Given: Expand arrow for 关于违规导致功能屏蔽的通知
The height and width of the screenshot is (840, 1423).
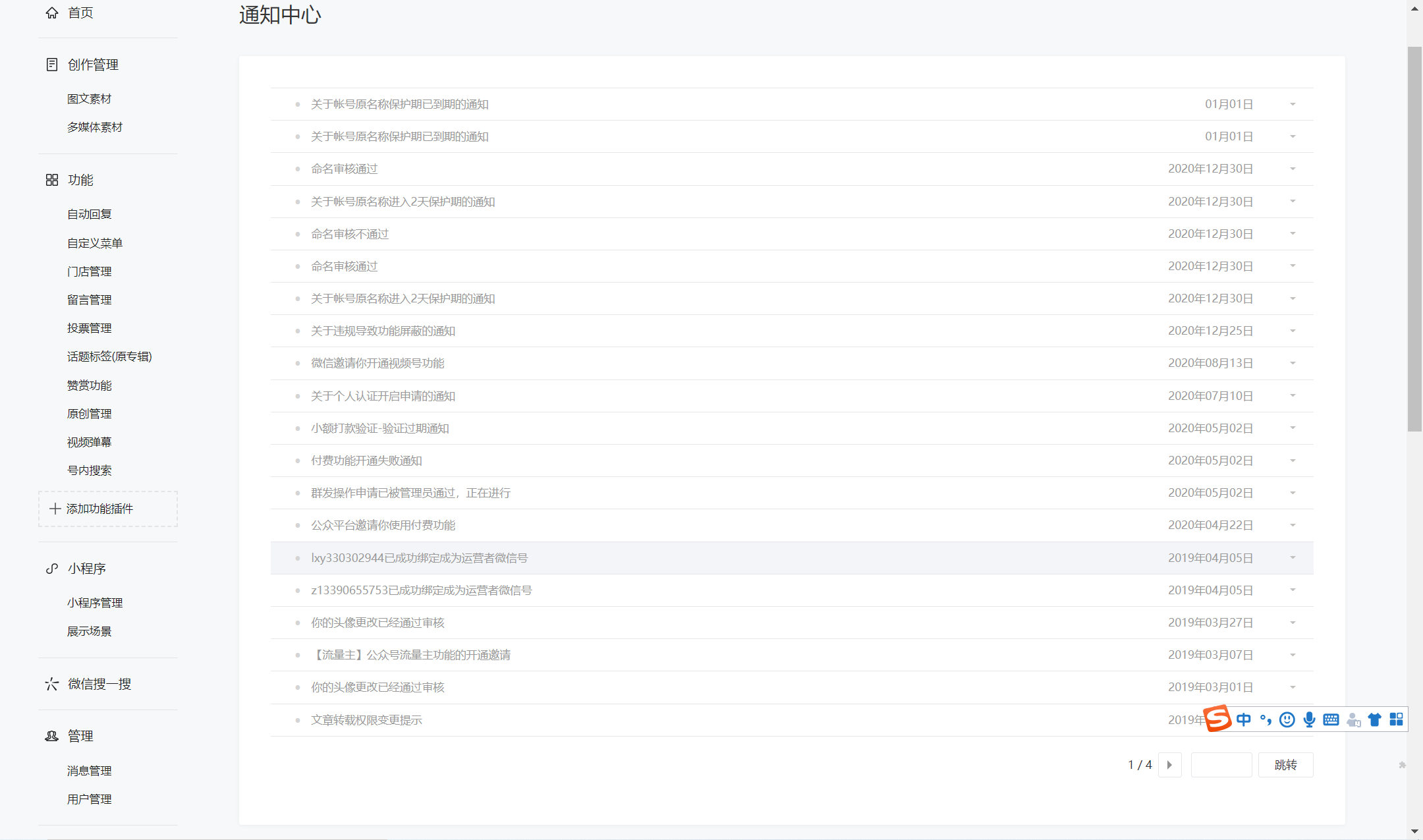Looking at the screenshot, I should click(x=1293, y=331).
